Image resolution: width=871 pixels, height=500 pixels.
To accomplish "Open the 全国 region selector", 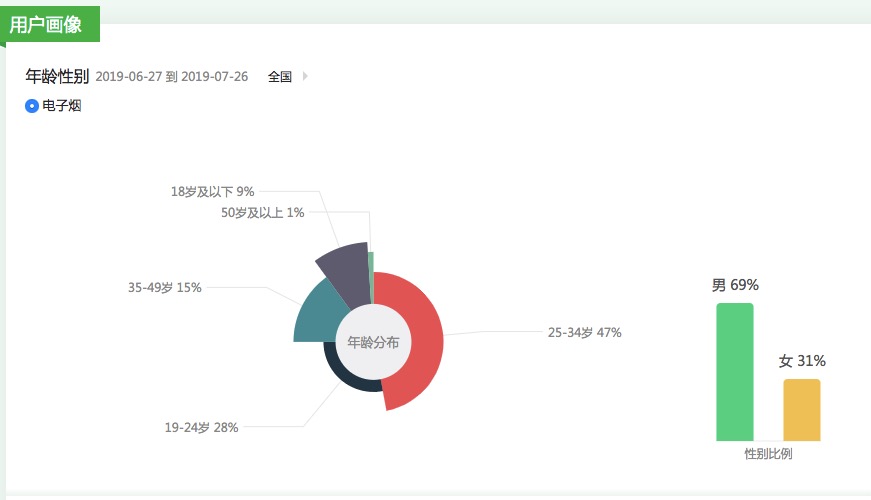I will click(280, 77).
